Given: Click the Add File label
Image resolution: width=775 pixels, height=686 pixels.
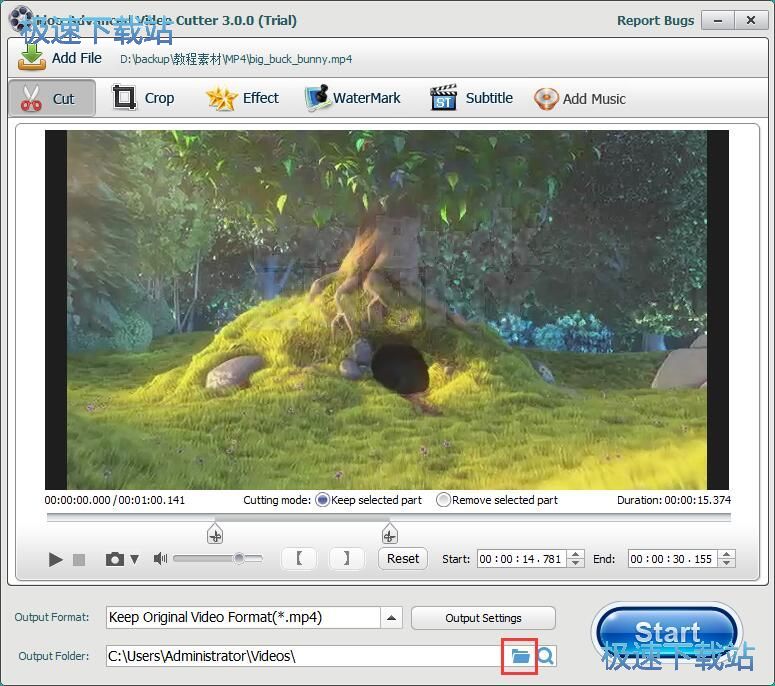Looking at the screenshot, I should pyautogui.click(x=77, y=58).
